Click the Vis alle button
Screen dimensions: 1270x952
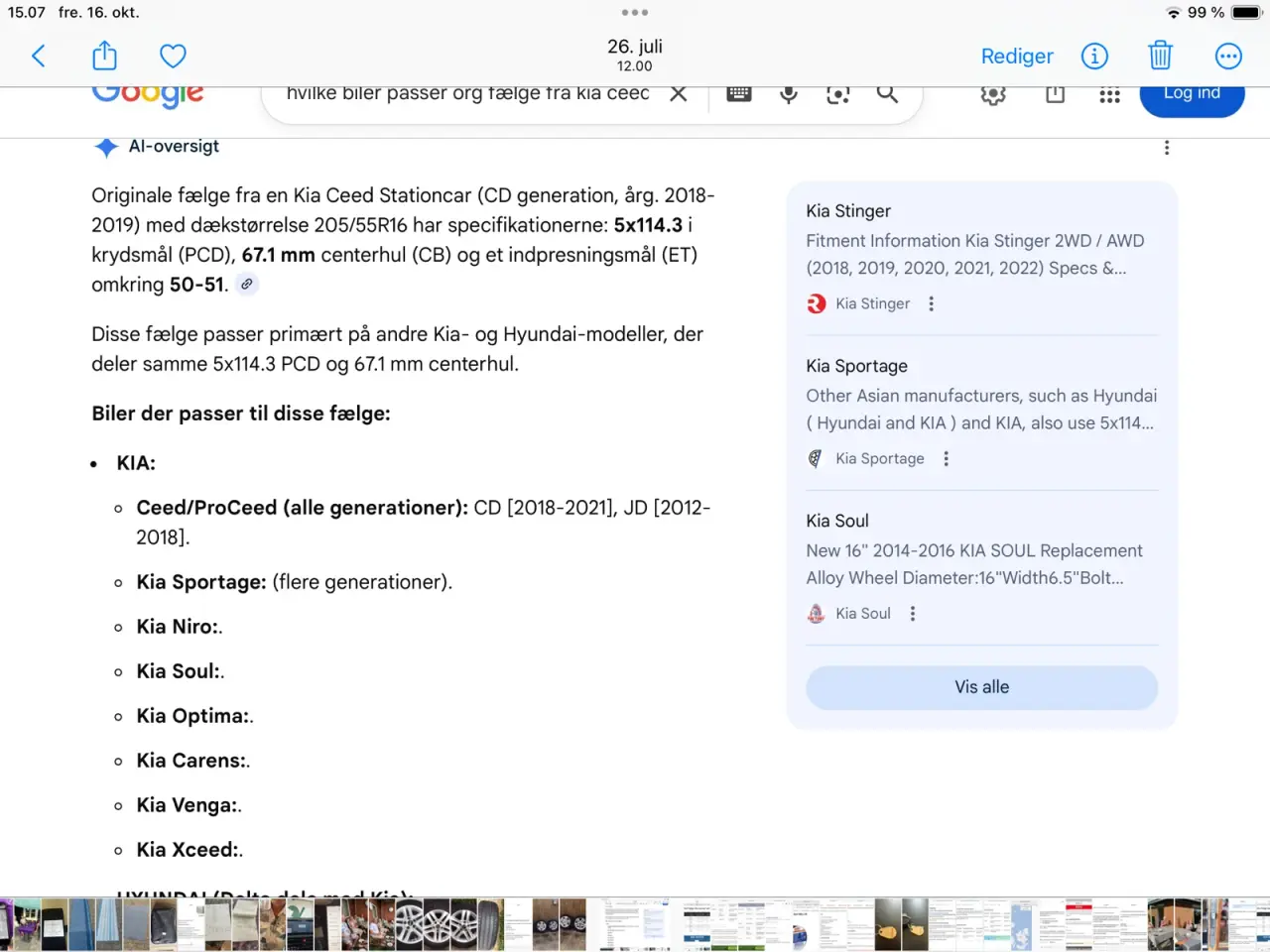[x=982, y=687]
